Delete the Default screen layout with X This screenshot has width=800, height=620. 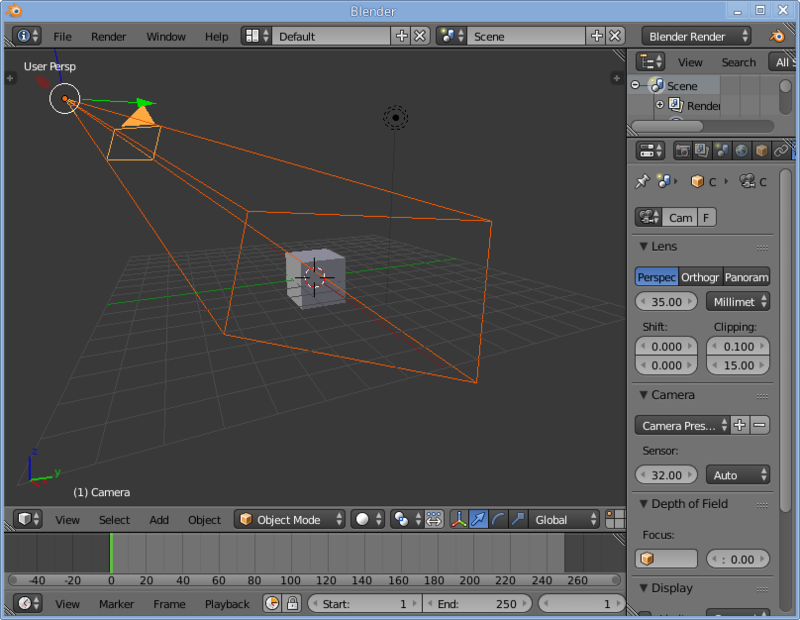click(420, 36)
